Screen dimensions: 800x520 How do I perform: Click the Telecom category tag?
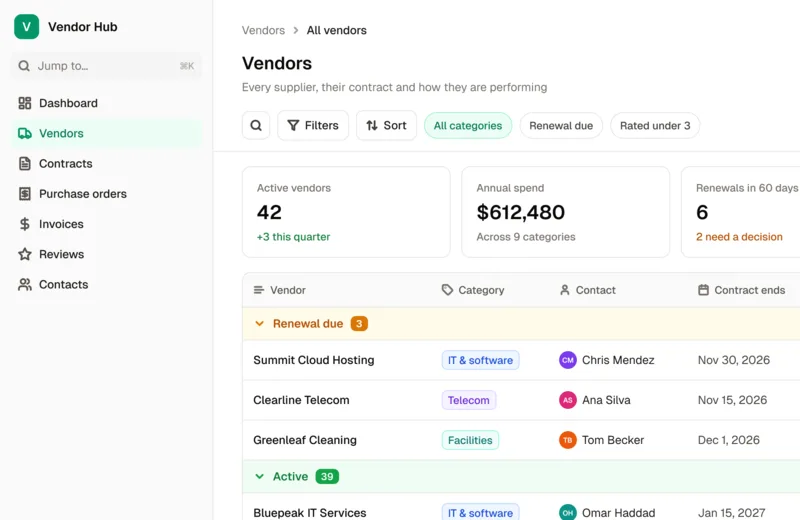(x=468, y=400)
